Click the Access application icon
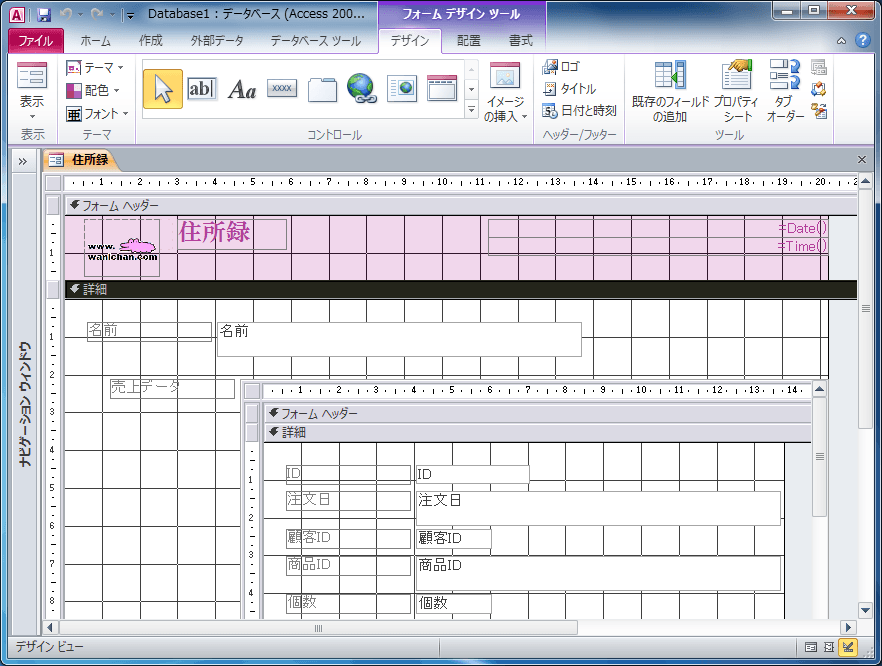Image resolution: width=882 pixels, height=666 pixels. tap(17, 15)
